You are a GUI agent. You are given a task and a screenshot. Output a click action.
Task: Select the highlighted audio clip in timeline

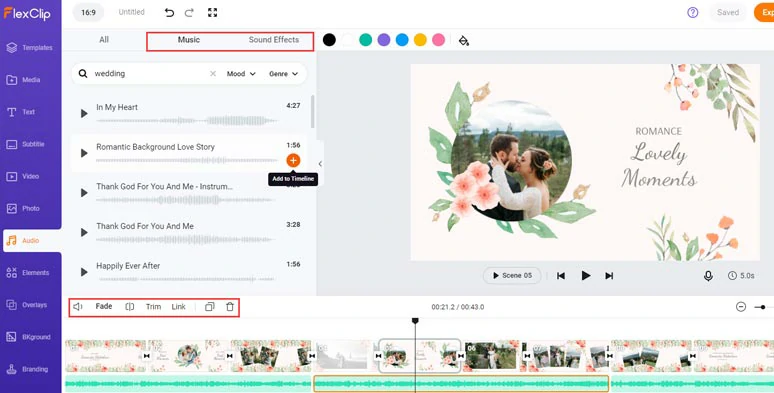(461, 384)
